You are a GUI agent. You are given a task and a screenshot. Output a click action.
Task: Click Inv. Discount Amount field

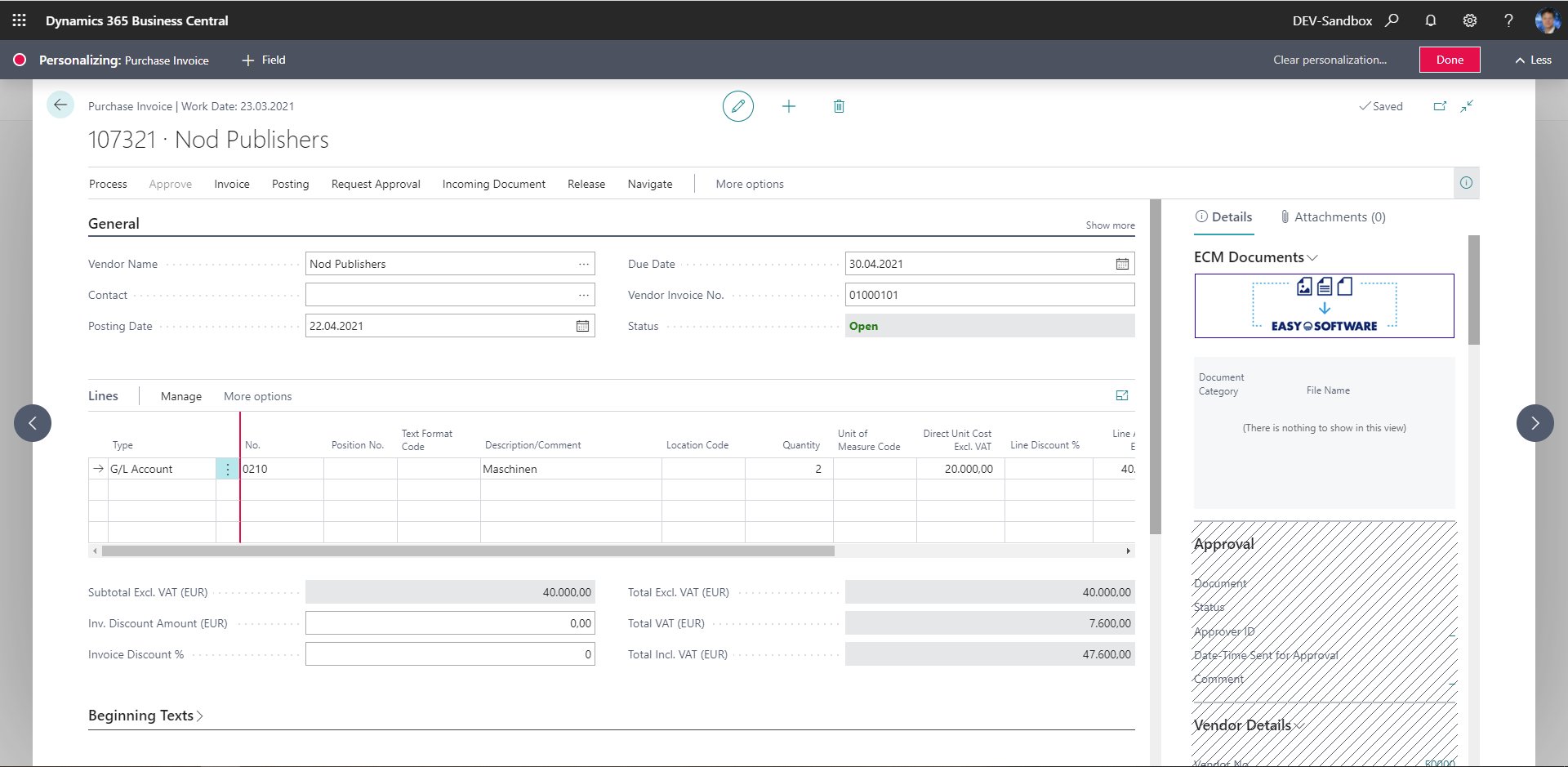(450, 623)
